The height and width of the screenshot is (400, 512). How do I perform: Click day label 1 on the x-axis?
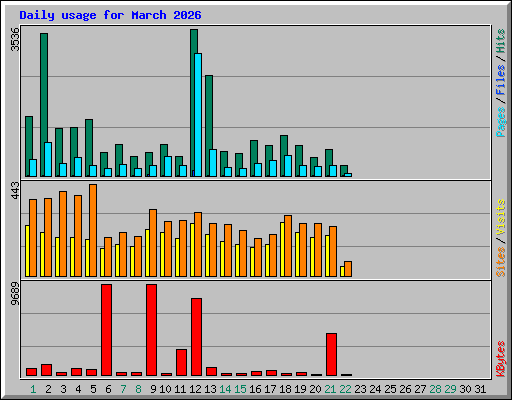(x=33, y=389)
